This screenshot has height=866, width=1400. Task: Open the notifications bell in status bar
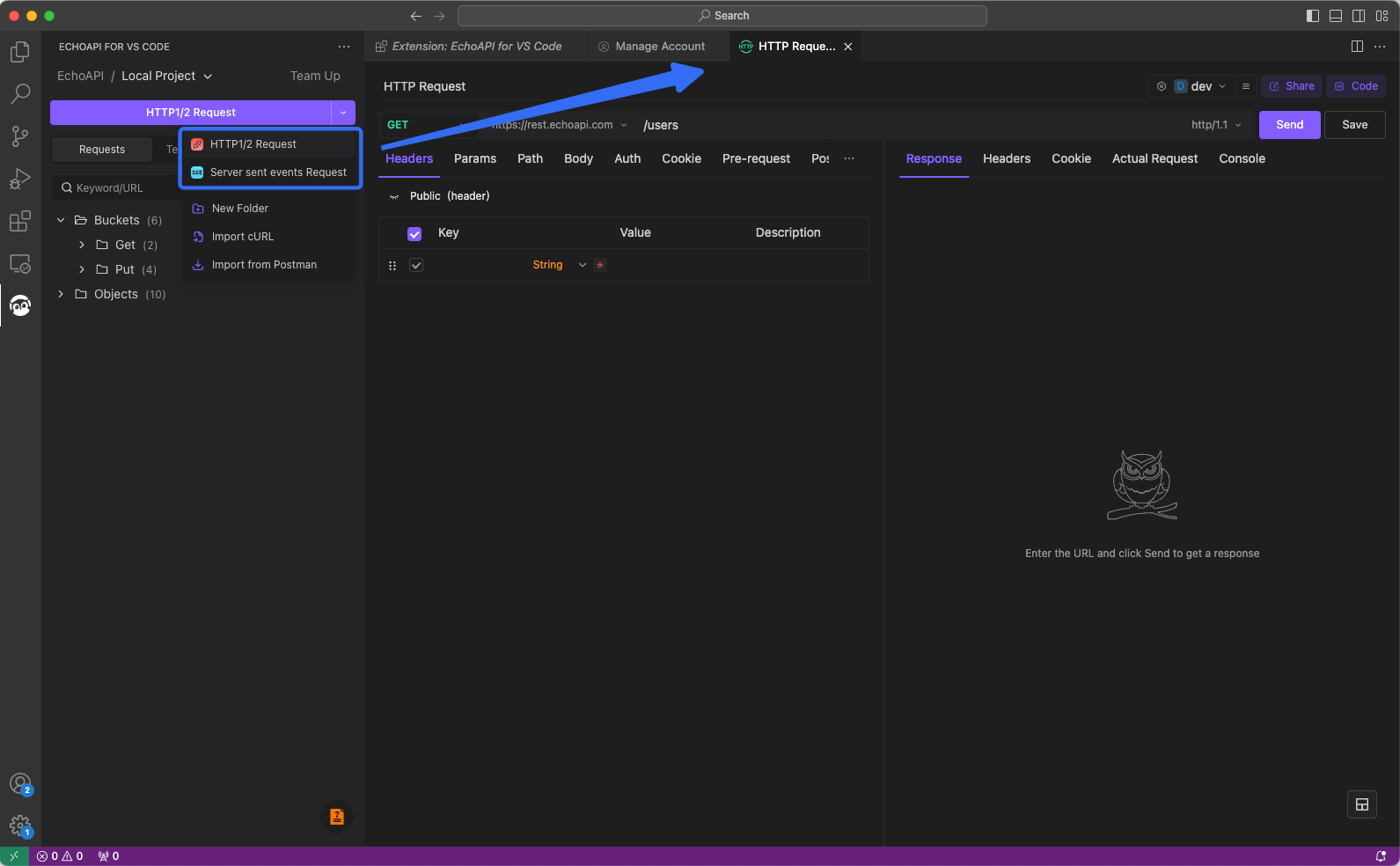coord(1381,856)
